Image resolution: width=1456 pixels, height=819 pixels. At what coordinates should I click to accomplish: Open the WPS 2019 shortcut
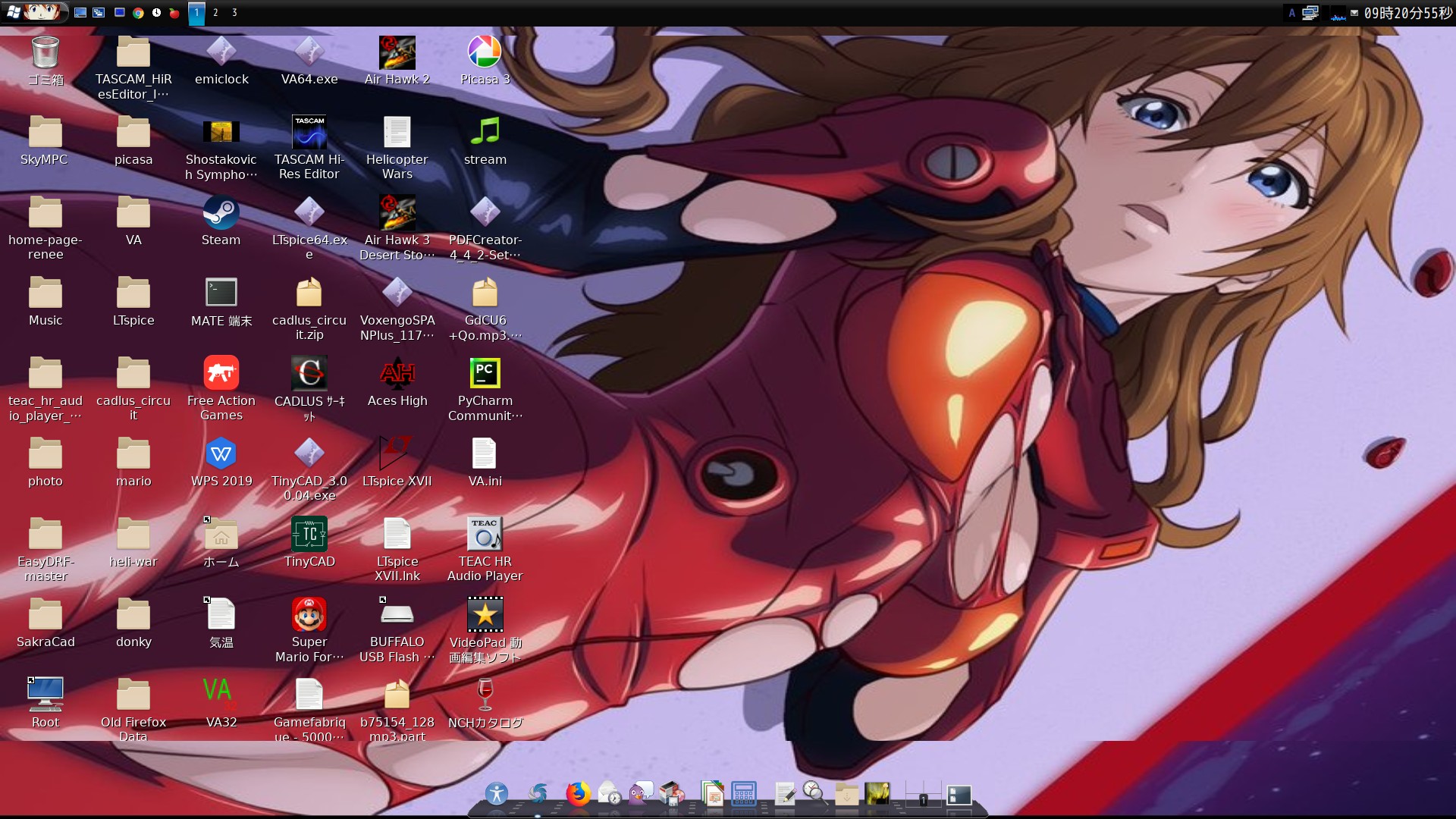(x=221, y=454)
